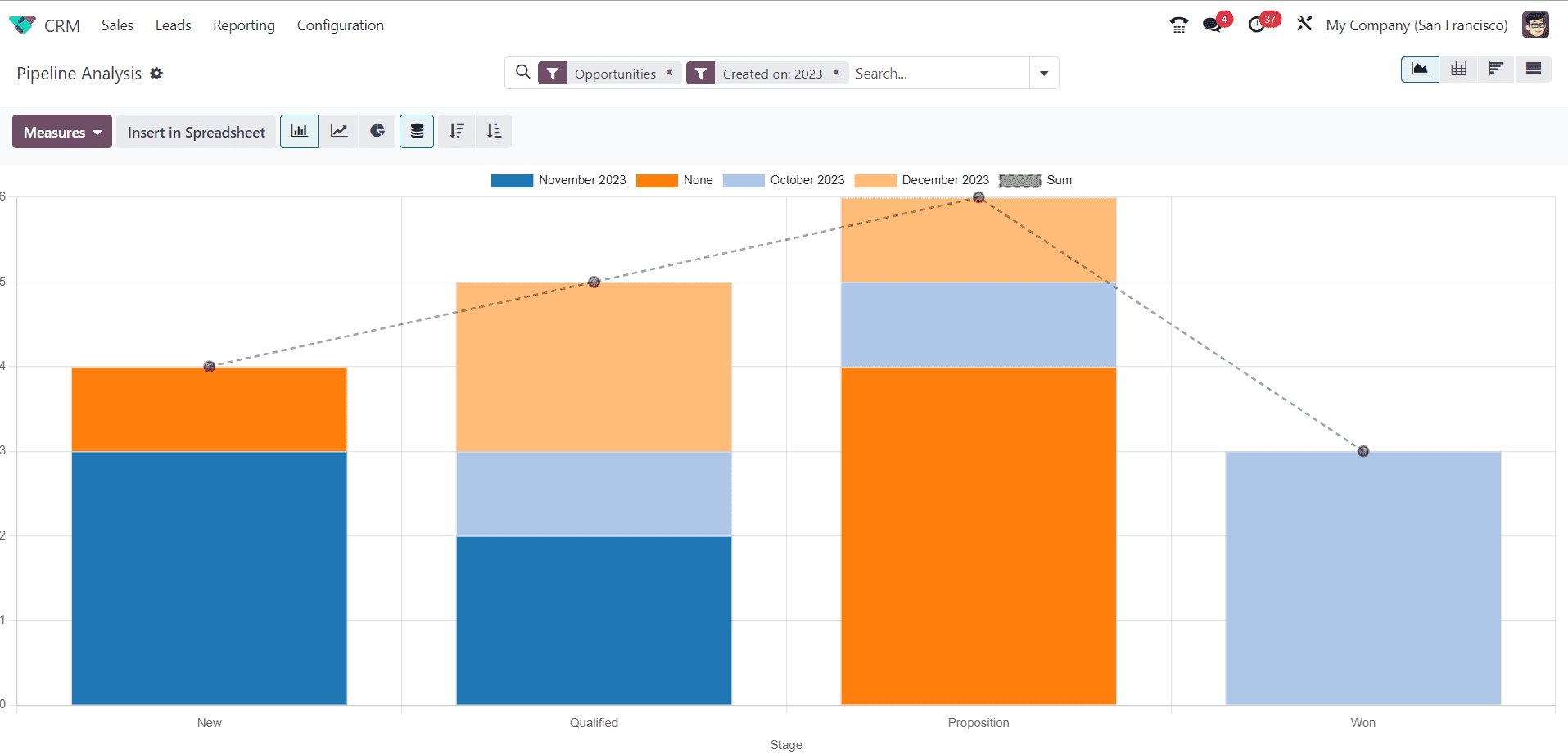Toggle stacked bars mode
The width and height of the screenshot is (1568, 754).
coord(417,131)
